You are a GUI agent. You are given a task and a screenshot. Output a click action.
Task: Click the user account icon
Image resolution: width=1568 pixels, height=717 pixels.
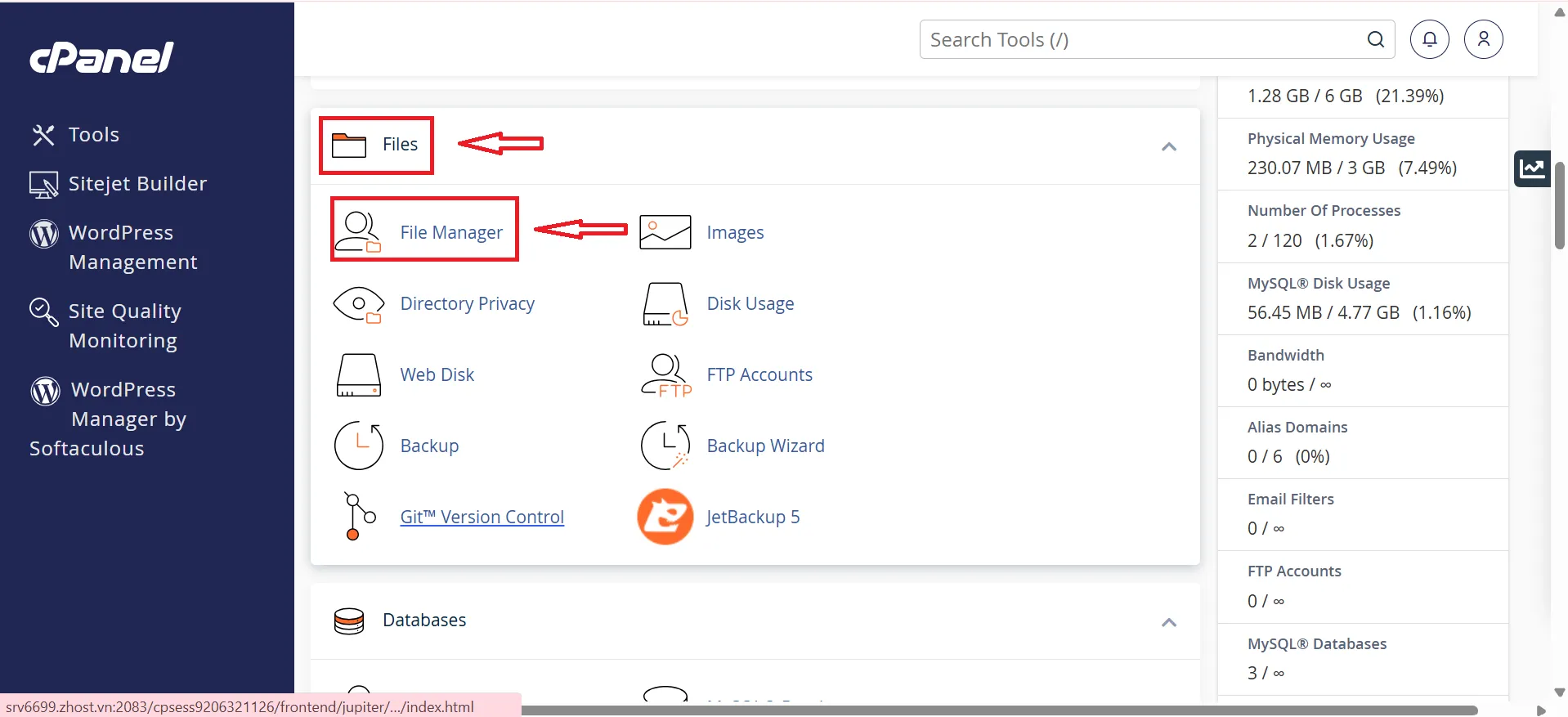[x=1483, y=39]
